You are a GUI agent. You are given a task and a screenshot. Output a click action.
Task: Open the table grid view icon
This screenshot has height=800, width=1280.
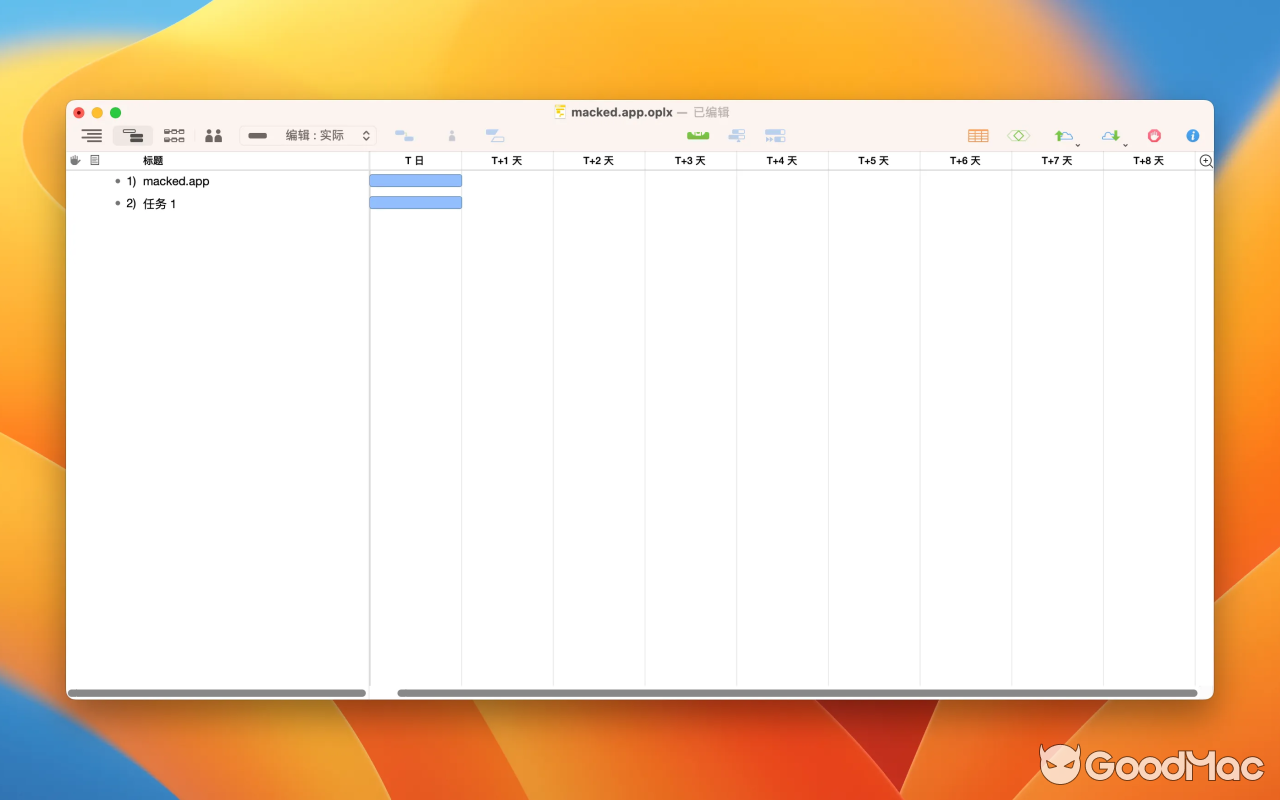(978, 135)
